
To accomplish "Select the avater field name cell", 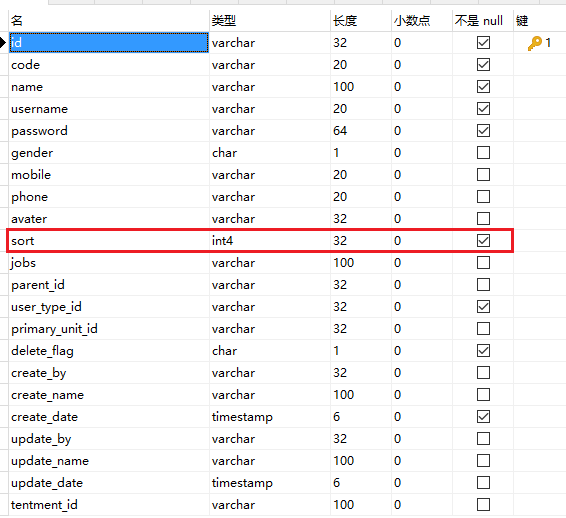I will point(109,219).
